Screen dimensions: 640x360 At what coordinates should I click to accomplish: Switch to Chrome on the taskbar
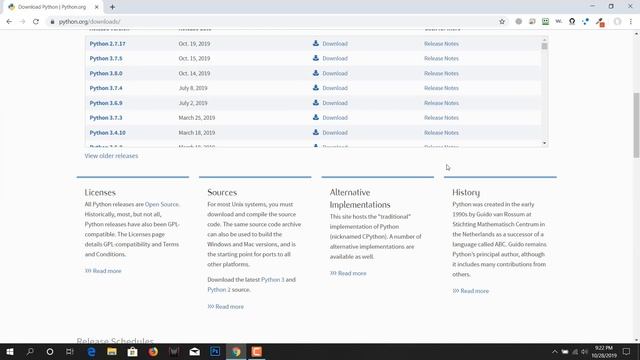[236, 351]
